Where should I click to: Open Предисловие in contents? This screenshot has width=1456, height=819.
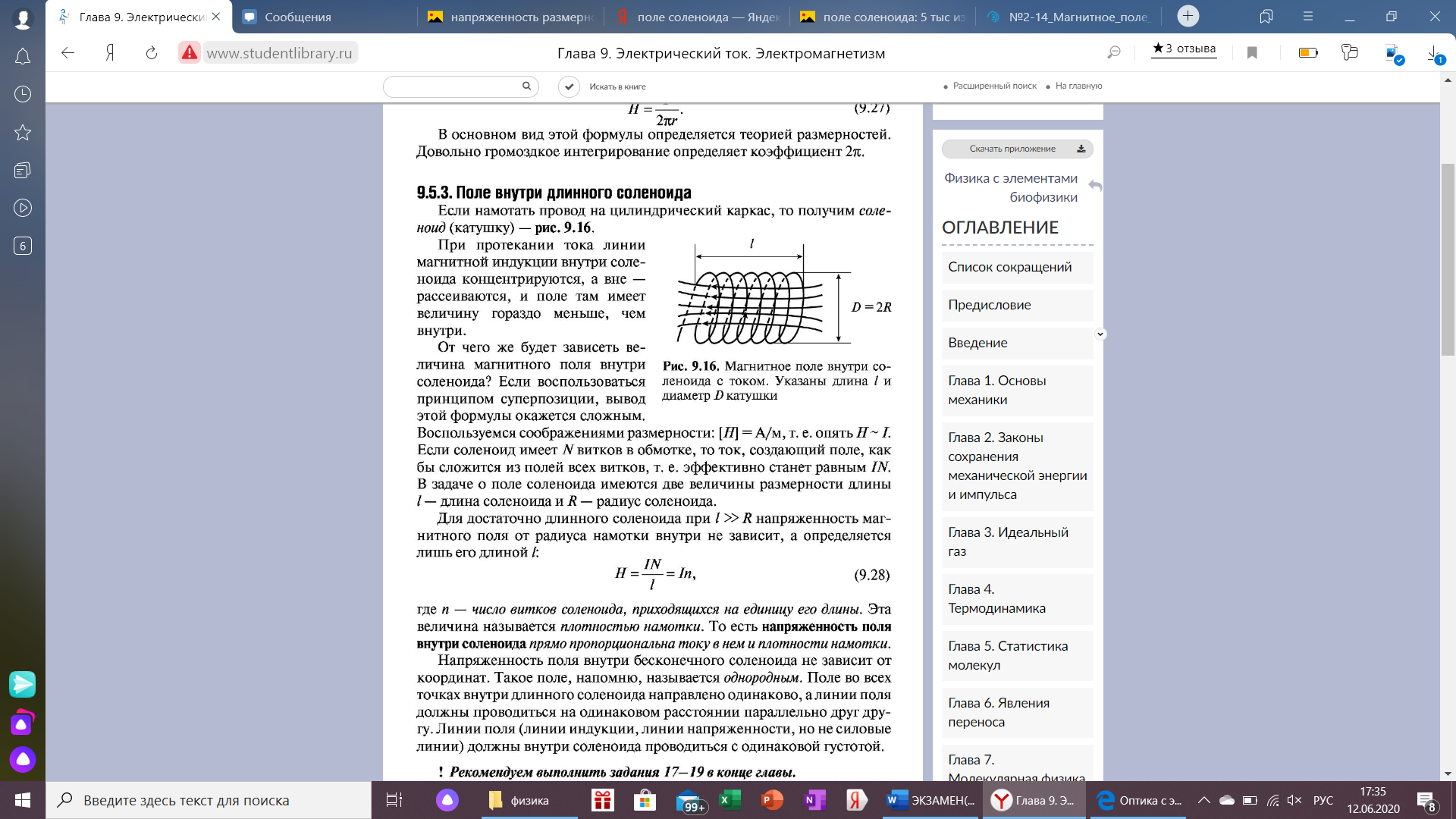(x=1017, y=305)
